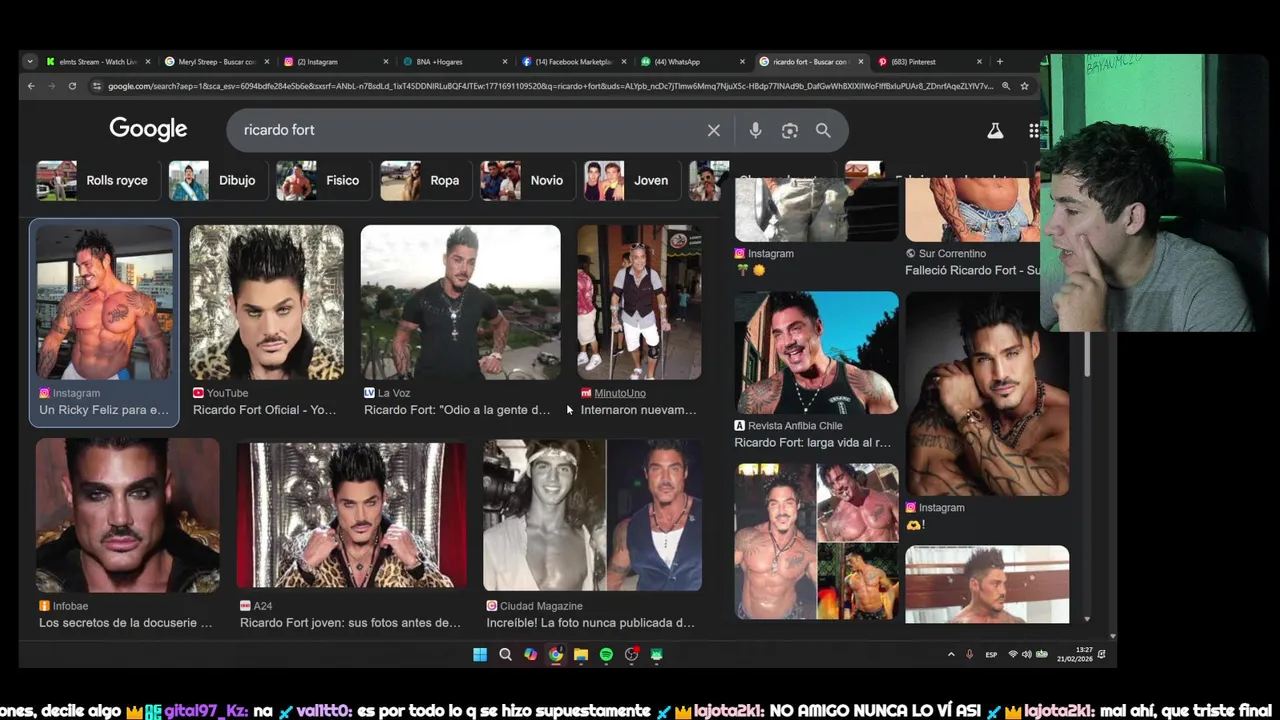
Task: Open a new browser tab with plus
Action: (x=999, y=62)
